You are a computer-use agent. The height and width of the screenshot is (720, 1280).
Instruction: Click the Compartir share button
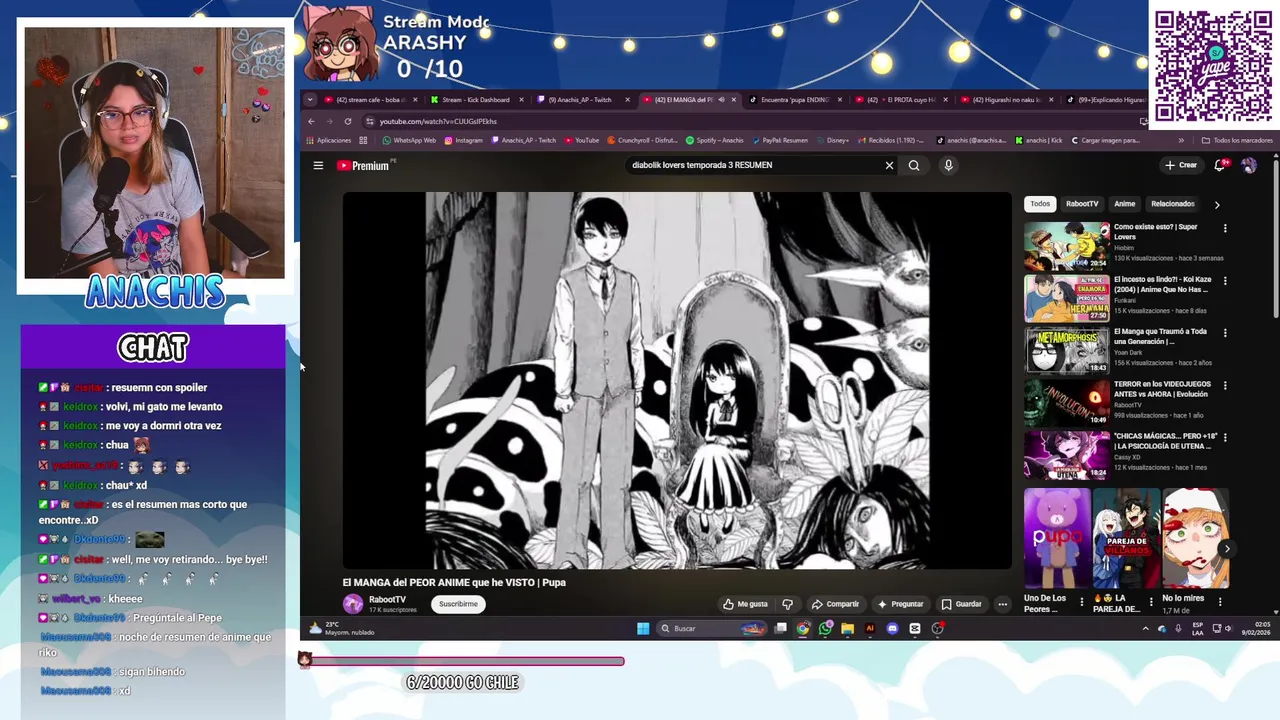[x=835, y=604]
